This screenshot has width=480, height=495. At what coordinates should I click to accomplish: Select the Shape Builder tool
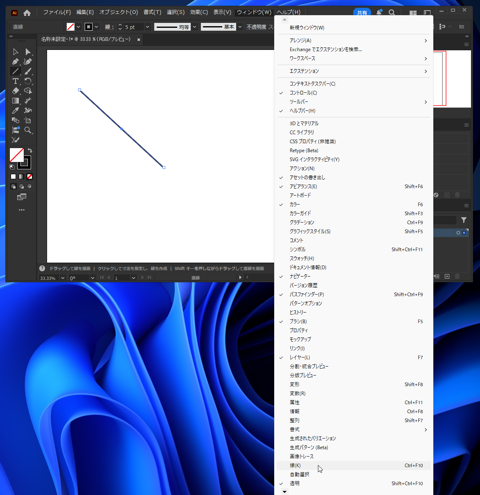click(x=28, y=91)
